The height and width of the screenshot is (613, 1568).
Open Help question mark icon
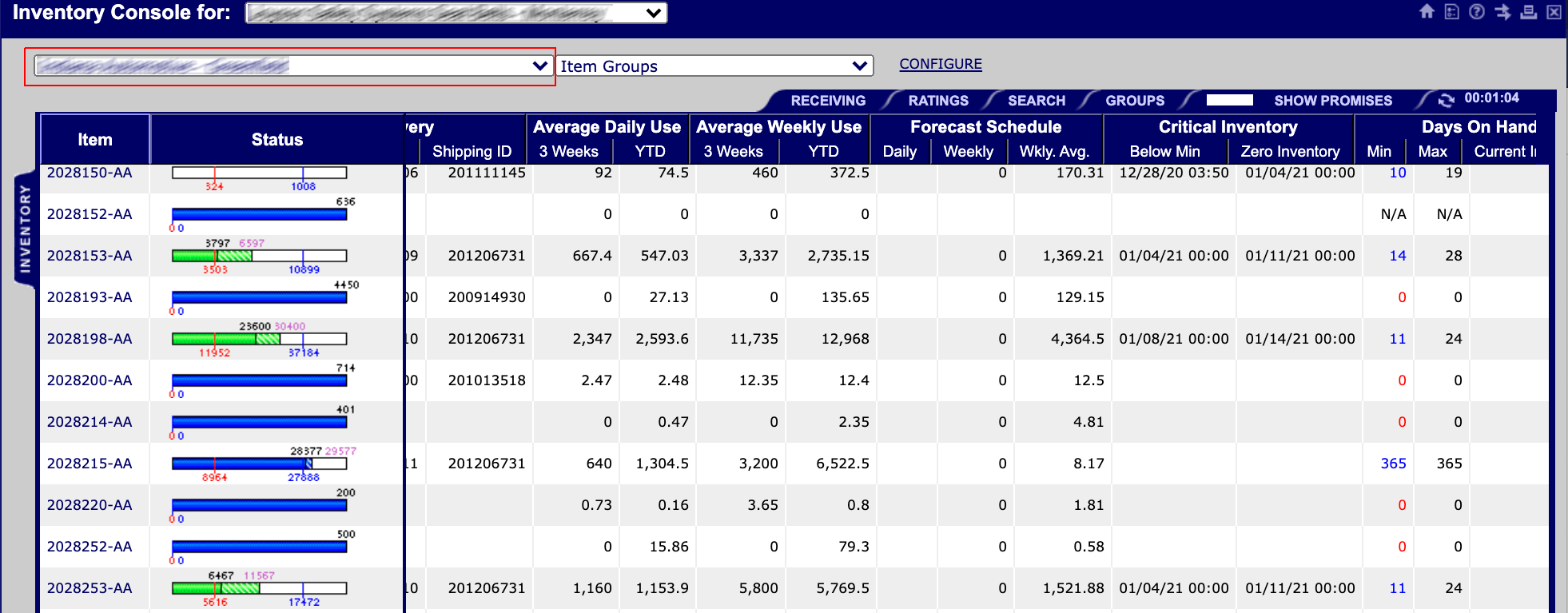[x=1477, y=12]
